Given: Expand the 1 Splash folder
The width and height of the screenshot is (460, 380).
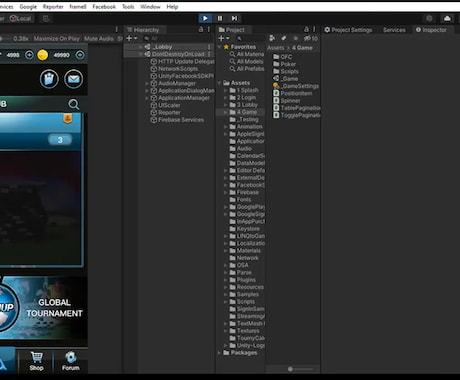Looking at the screenshot, I should (226, 90).
